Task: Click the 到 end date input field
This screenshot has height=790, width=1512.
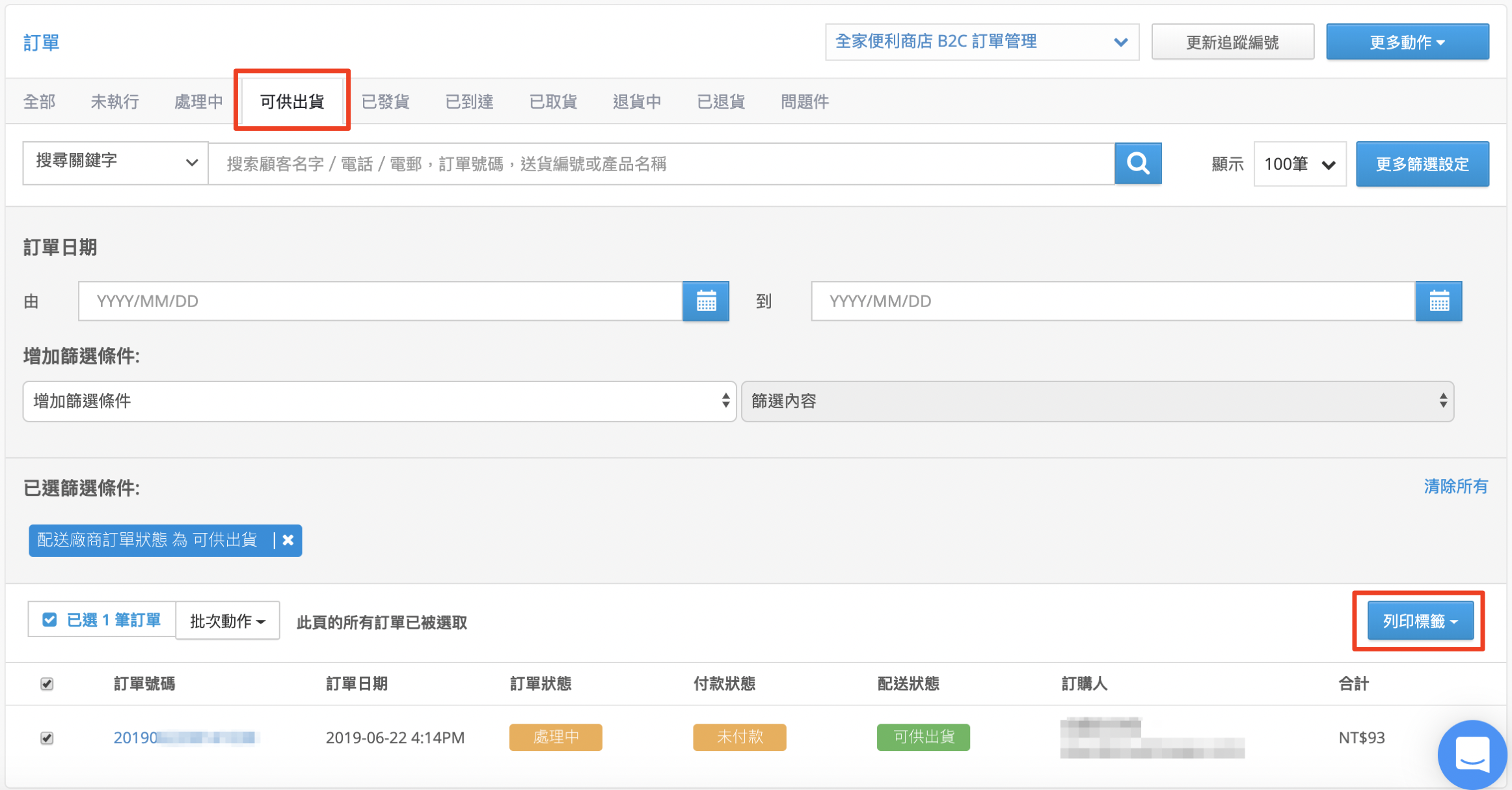Action: coord(1113,301)
